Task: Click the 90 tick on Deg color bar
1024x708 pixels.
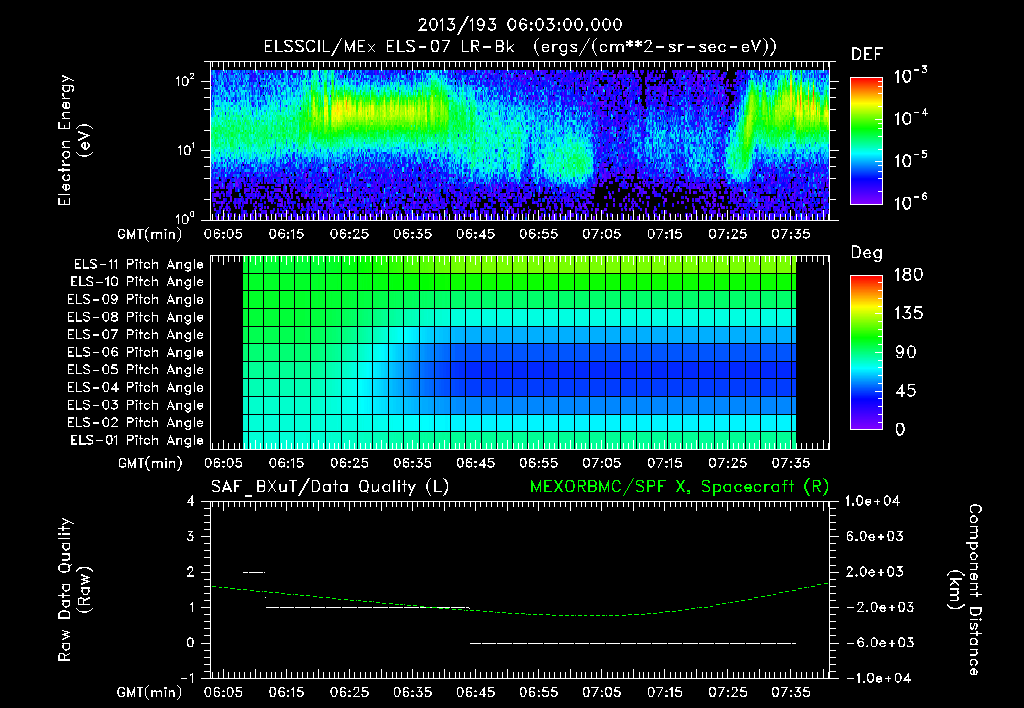Action: (906, 352)
